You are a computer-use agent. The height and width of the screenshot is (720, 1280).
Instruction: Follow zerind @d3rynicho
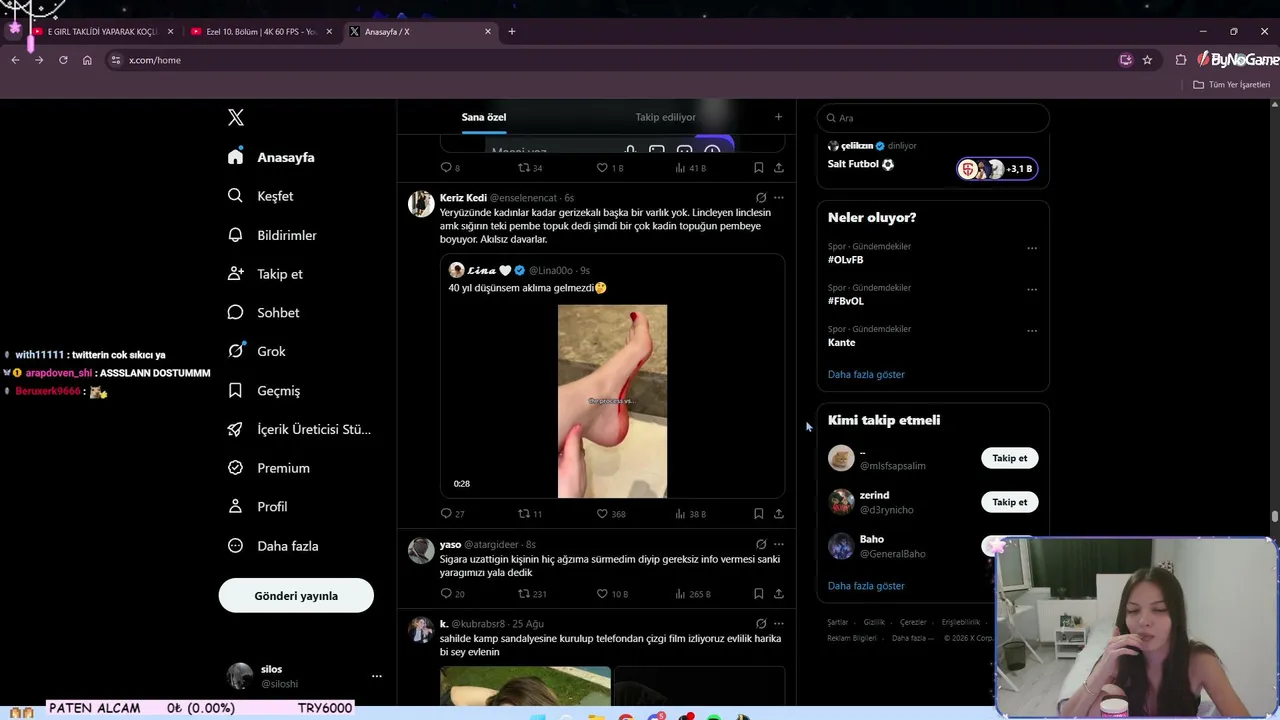point(1010,502)
